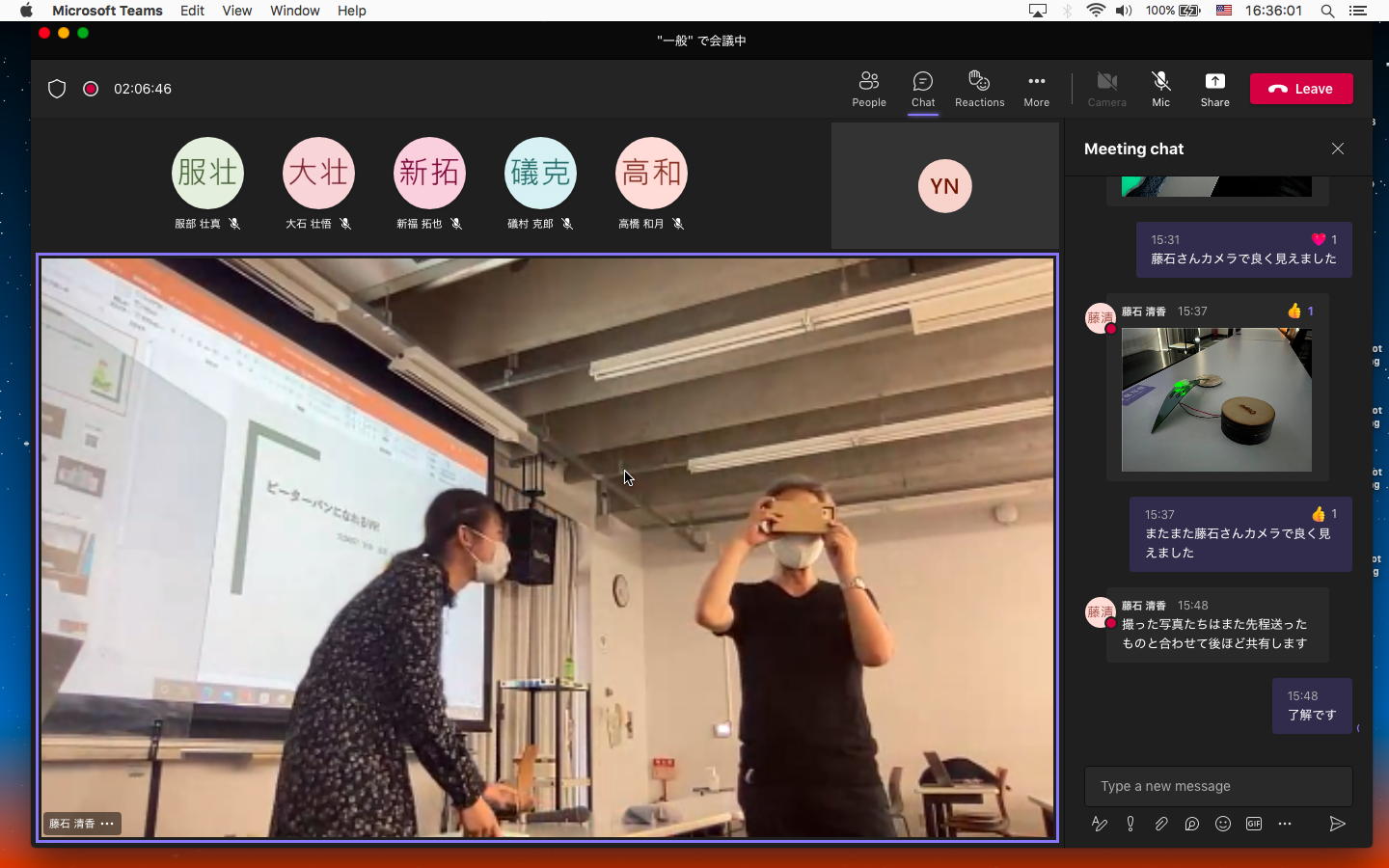Open the input source flag menu
This screenshot has width=1389, height=868.
1224,11
